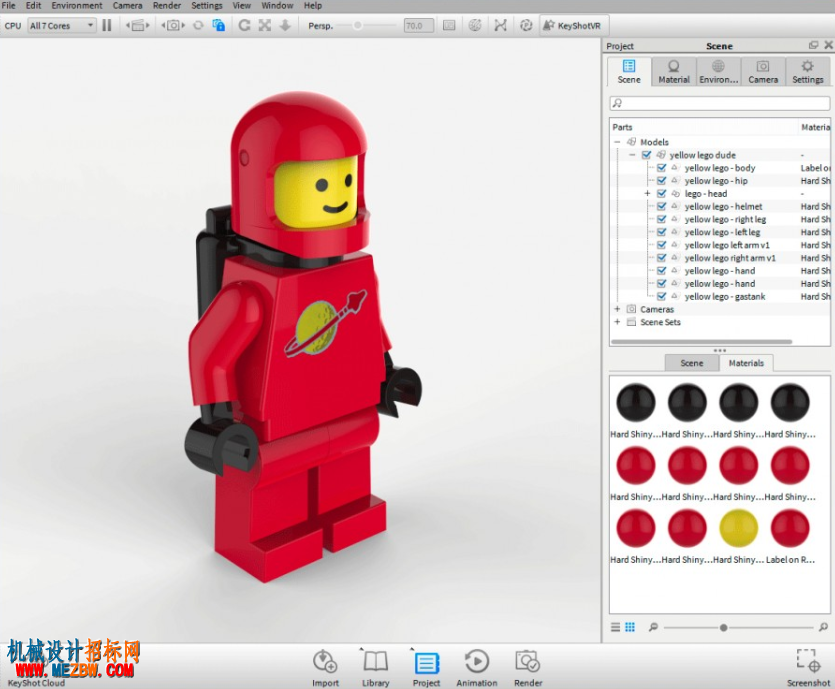Screen dimensions: 835x689
Task: Switch to list view in the materials panel
Action: (x=615, y=627)
